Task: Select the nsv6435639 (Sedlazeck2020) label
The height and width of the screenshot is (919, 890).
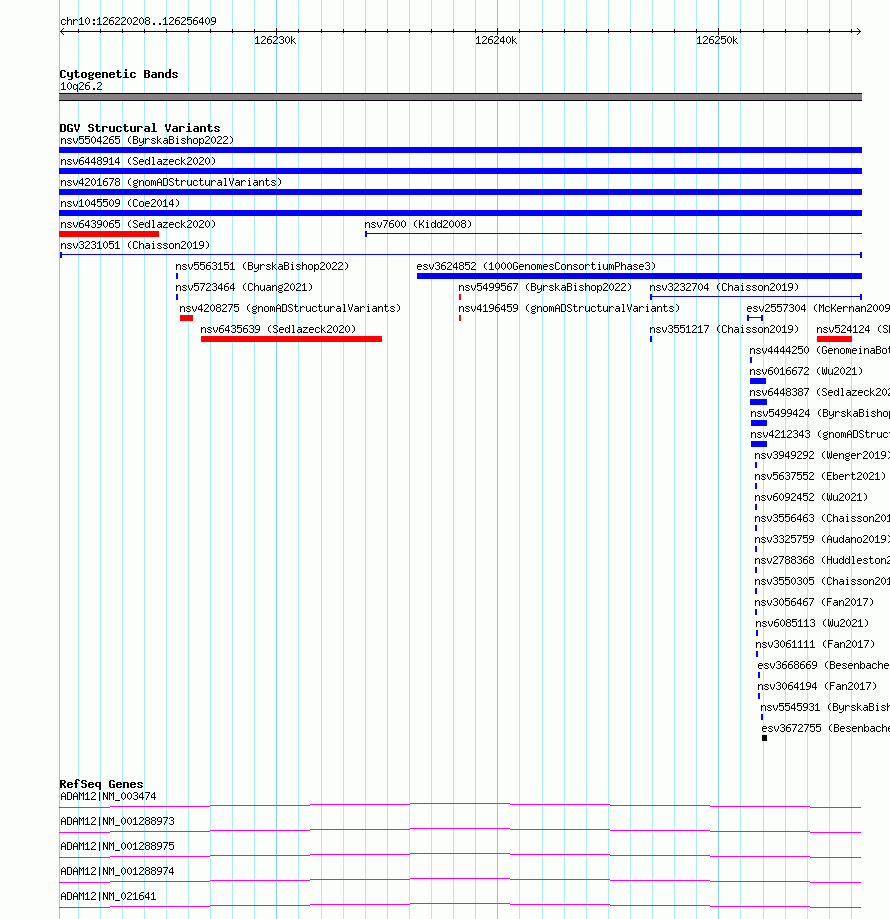Action: pyautogui.click(x=278, y=329)
